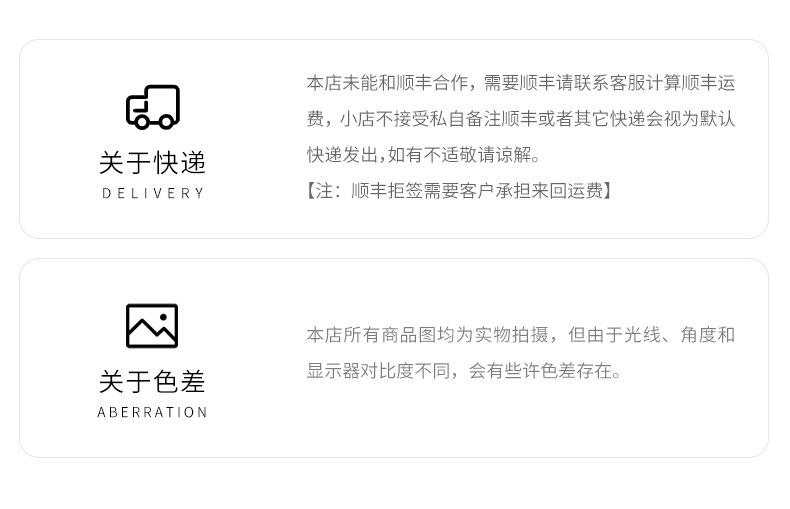Click the line starting 显示器对比度不同
790x509 pixels.
click(x=464, y=371)
